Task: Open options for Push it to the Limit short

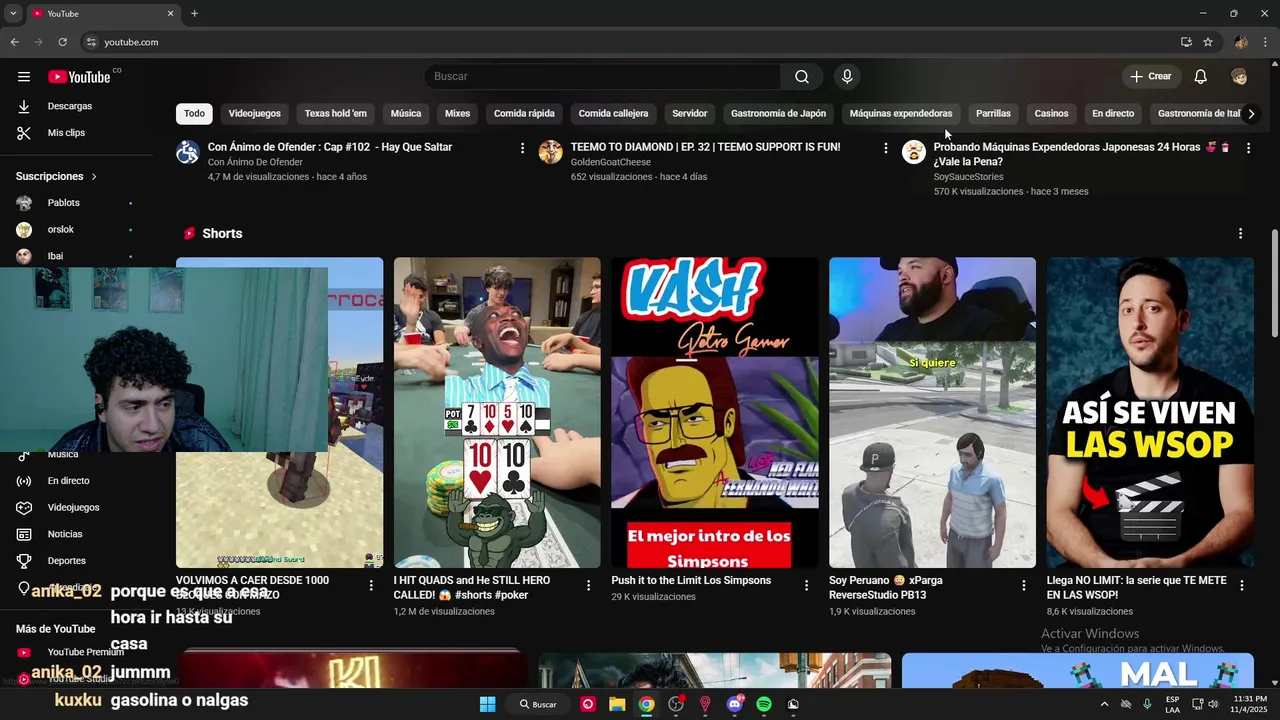Action: point(806,586)
